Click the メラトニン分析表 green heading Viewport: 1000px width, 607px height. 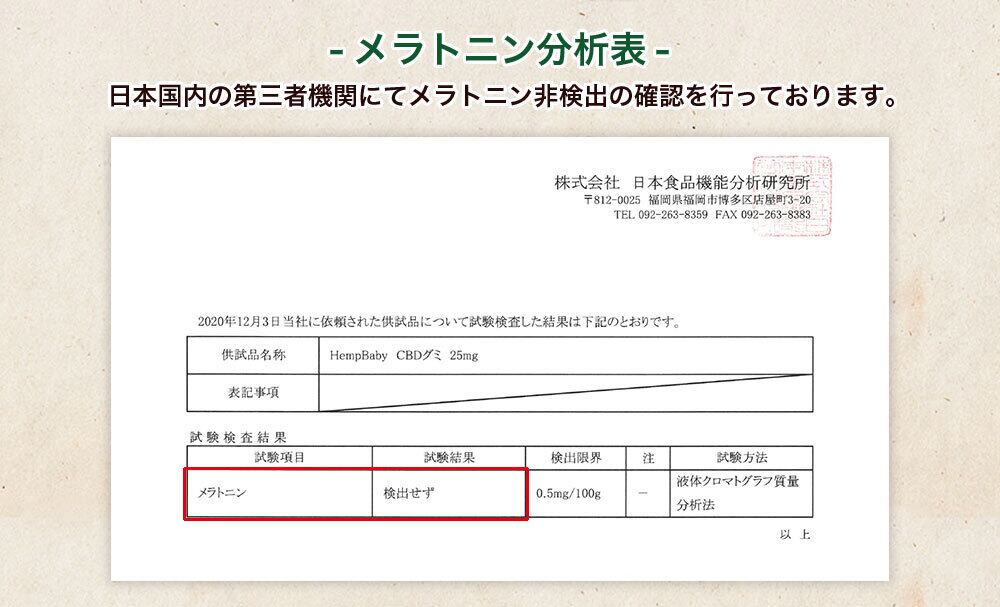tap(499, 49)
